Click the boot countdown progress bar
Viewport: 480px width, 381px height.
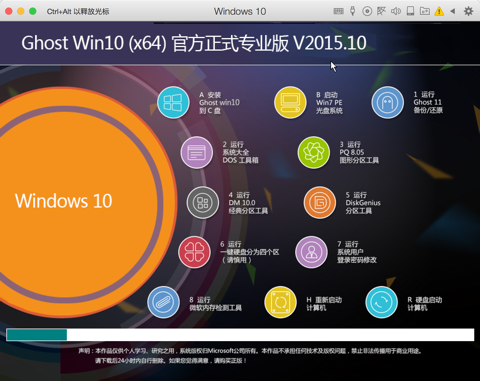click(240, 335)
